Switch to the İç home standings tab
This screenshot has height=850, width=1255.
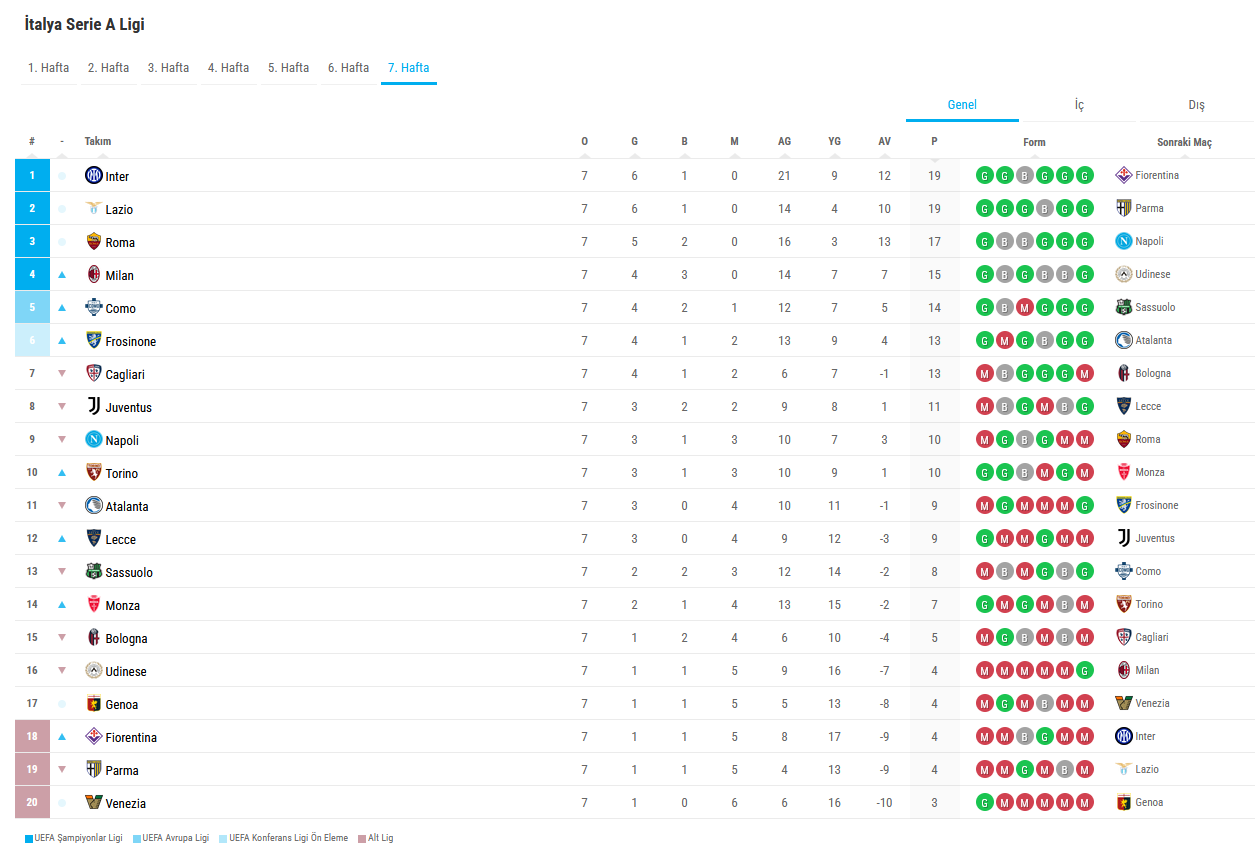coord(1079,105)
